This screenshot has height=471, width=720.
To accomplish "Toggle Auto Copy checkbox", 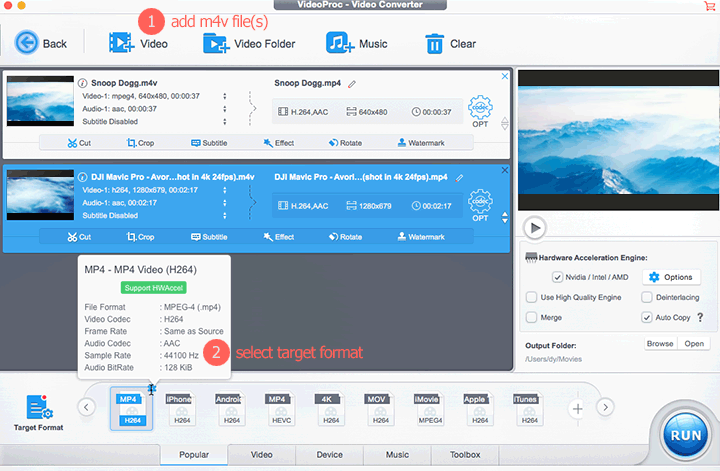I will tap(647, 318).
